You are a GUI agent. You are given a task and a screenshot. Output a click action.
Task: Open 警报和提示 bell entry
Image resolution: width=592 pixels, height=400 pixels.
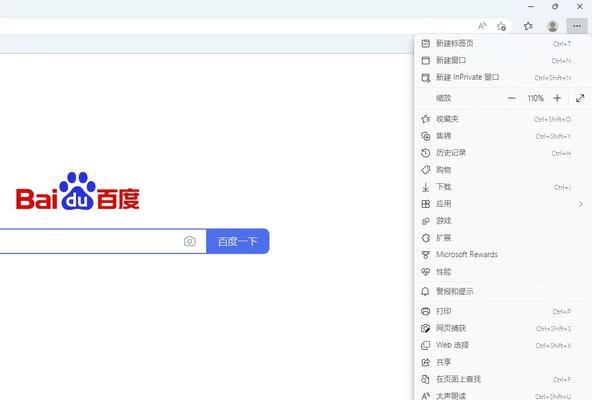click(503, 291)
